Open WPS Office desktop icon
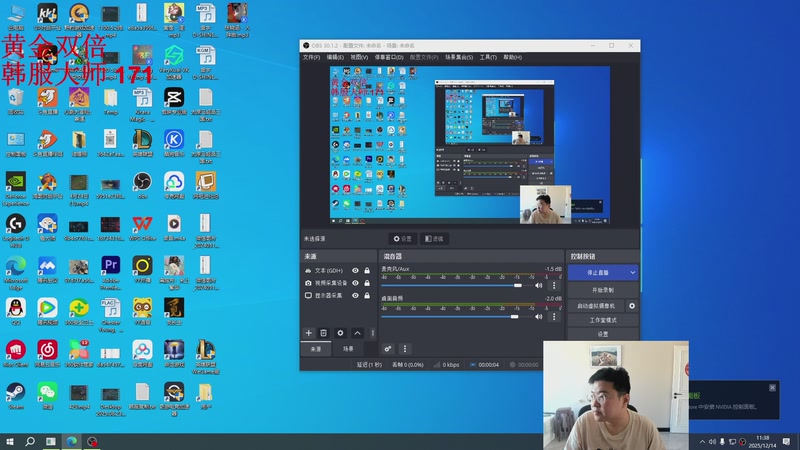The height and width of the screenshot is (450, 800). point(142,228)
